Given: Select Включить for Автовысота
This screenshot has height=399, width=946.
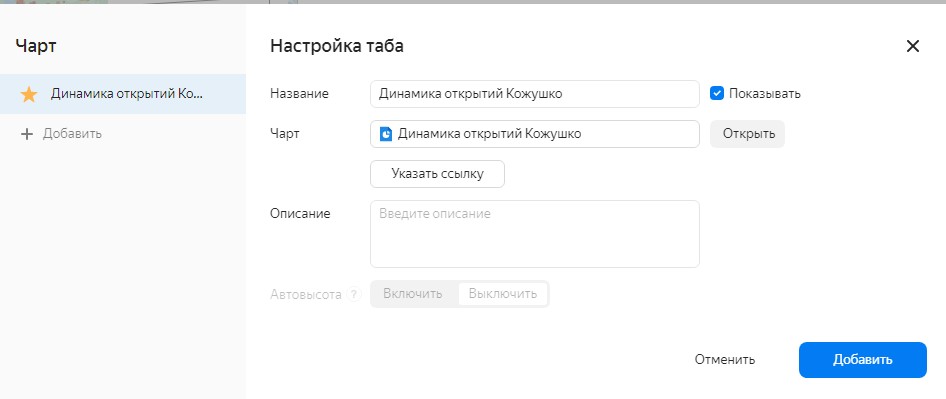Looking at the screenshot, I should [413, 294].
